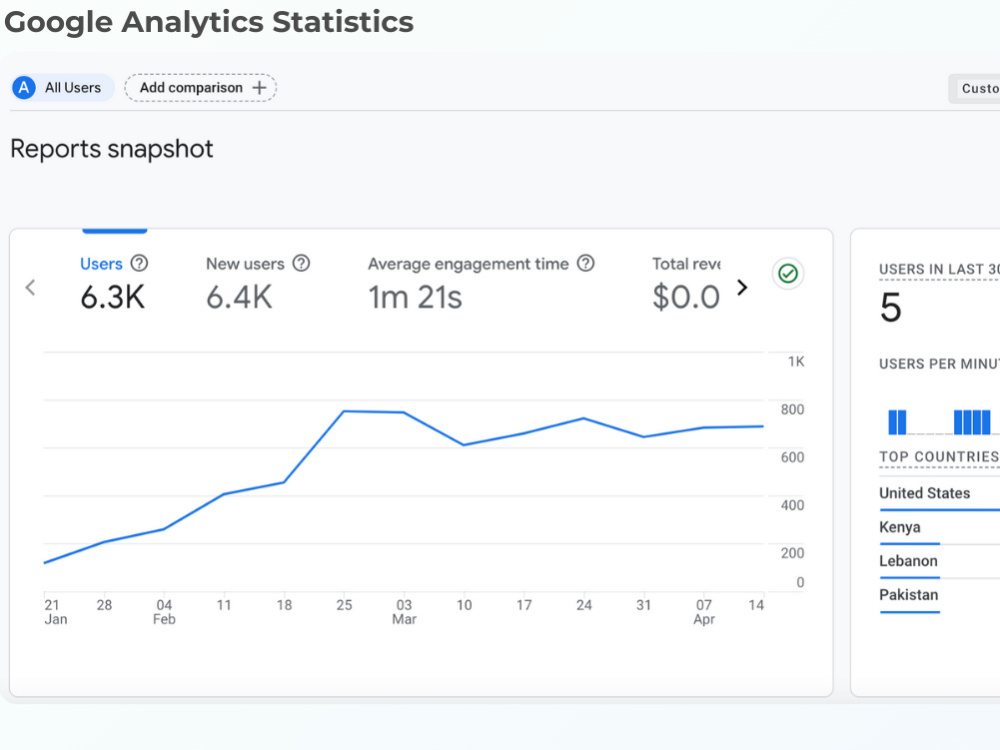Show next metrics with right chevron
Screen dimensions: 1000x750
point(742,288)
